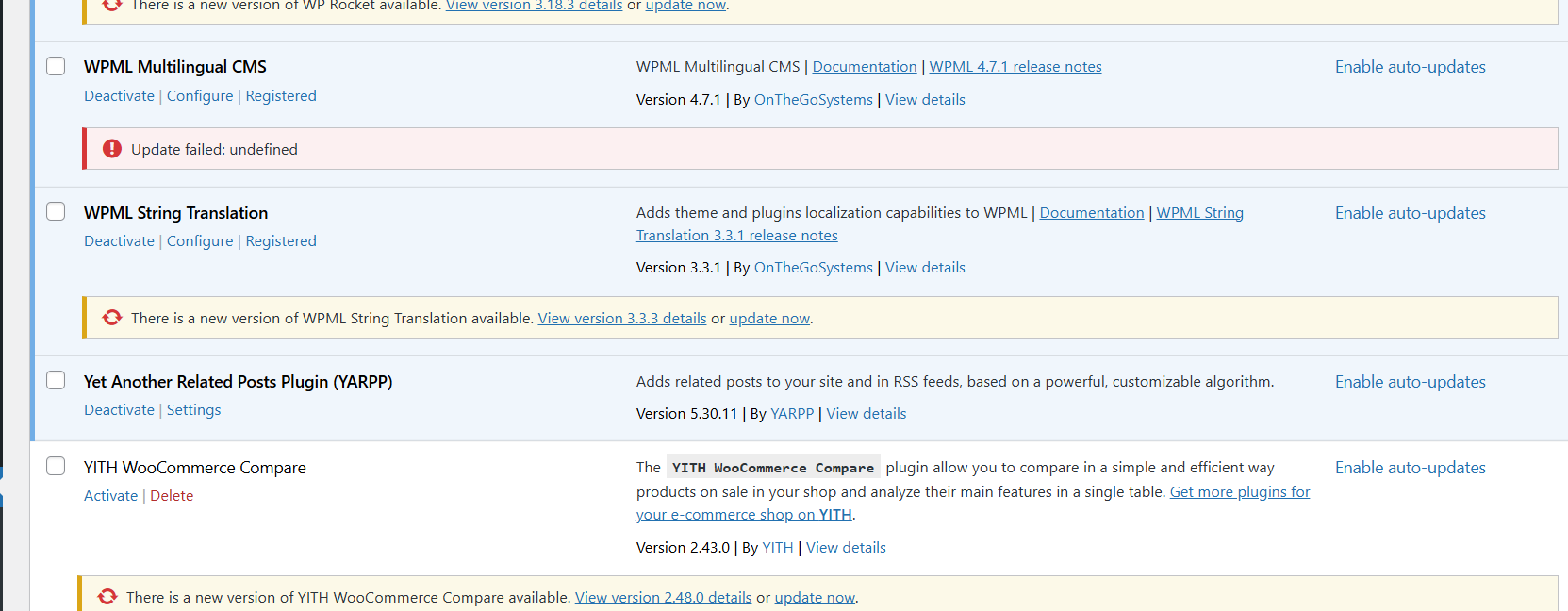The height and width of the screenshot is (611, 1568).
Task: Click update now for WP Rocket
Action: click(x=685, y=6)
